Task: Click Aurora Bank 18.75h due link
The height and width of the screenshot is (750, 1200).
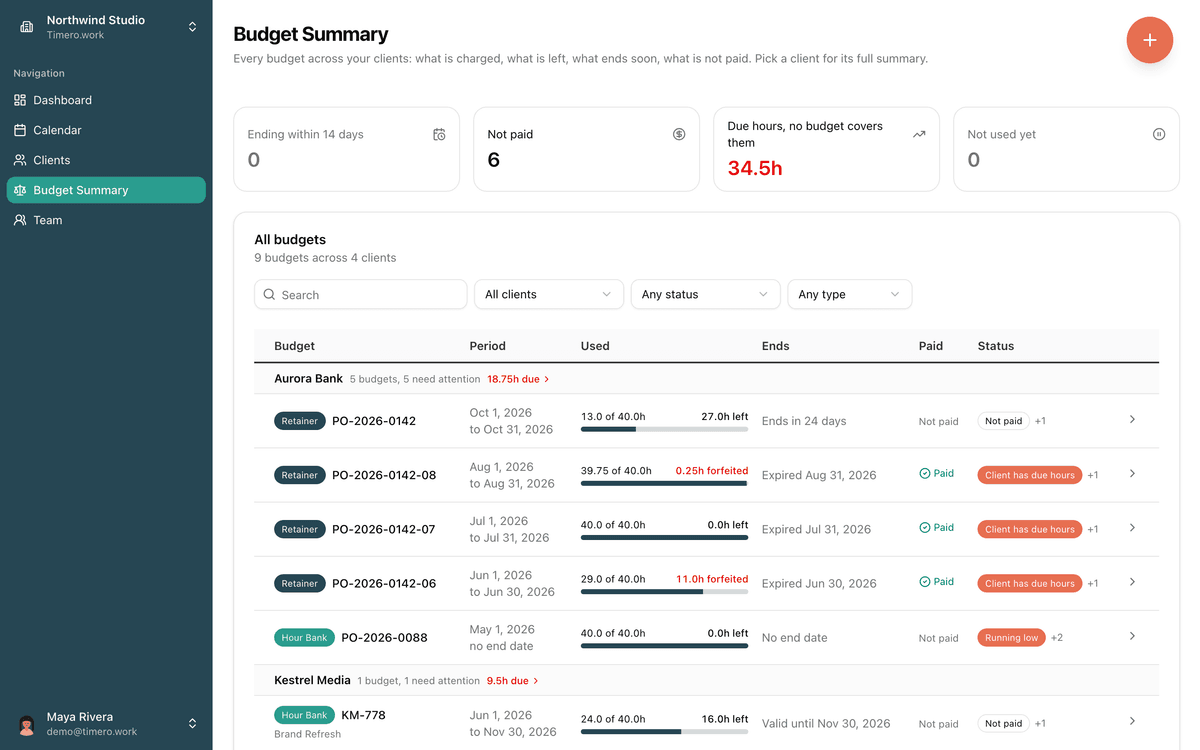Action: pyautogui.click(x=519, y=380)
